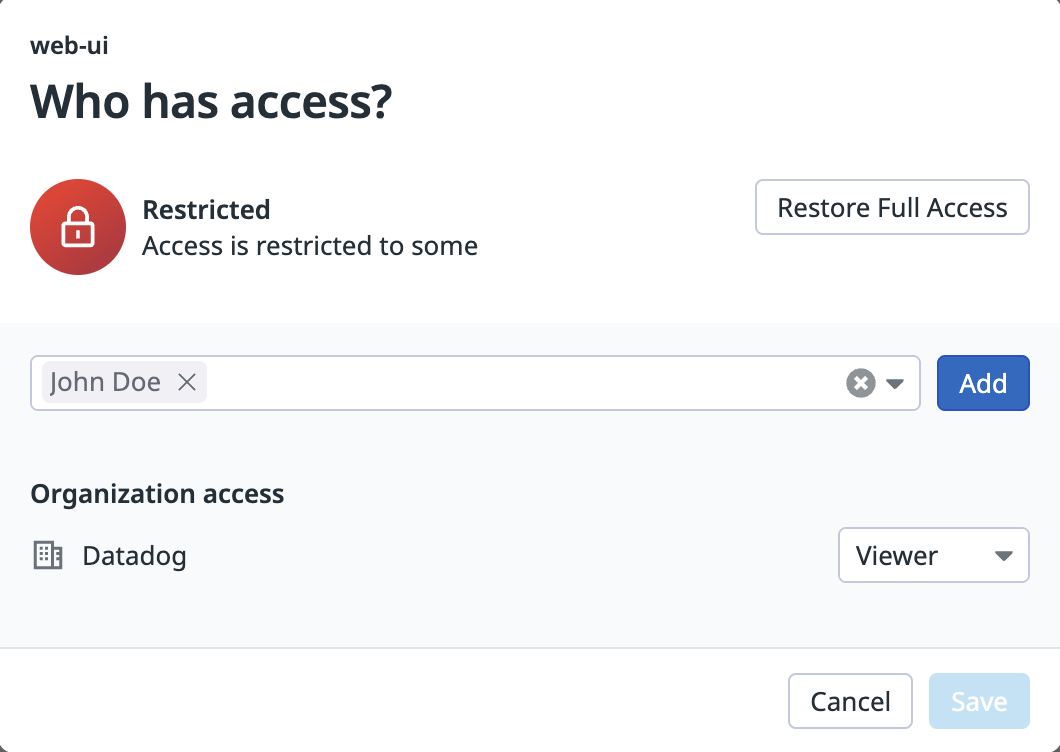Click Restore Full Access
1060x752 pixels.
point(892,208)
